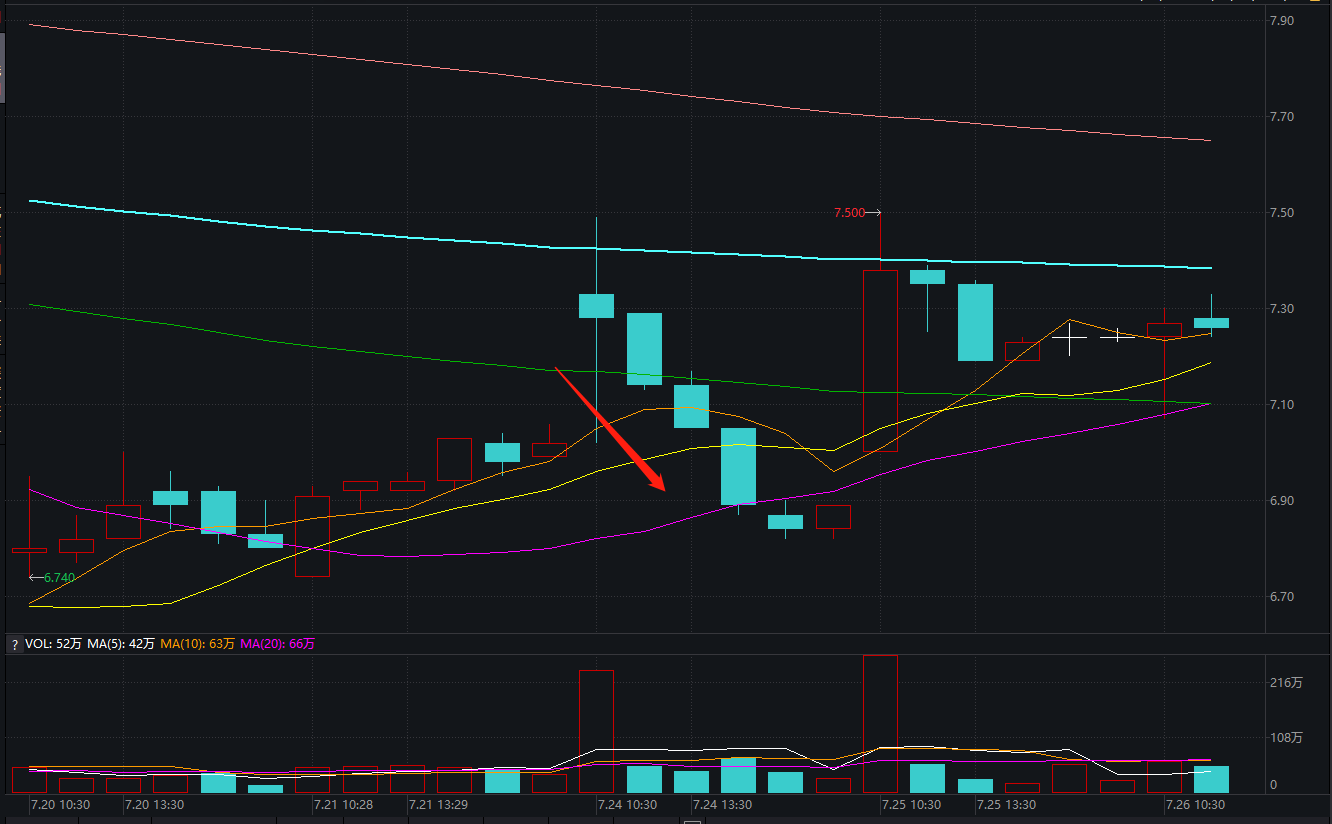The width and height of the screenshot is (1332, 824).
Task: Select the orange MA(10): 63万 volume label
Action: click(195, 645)
